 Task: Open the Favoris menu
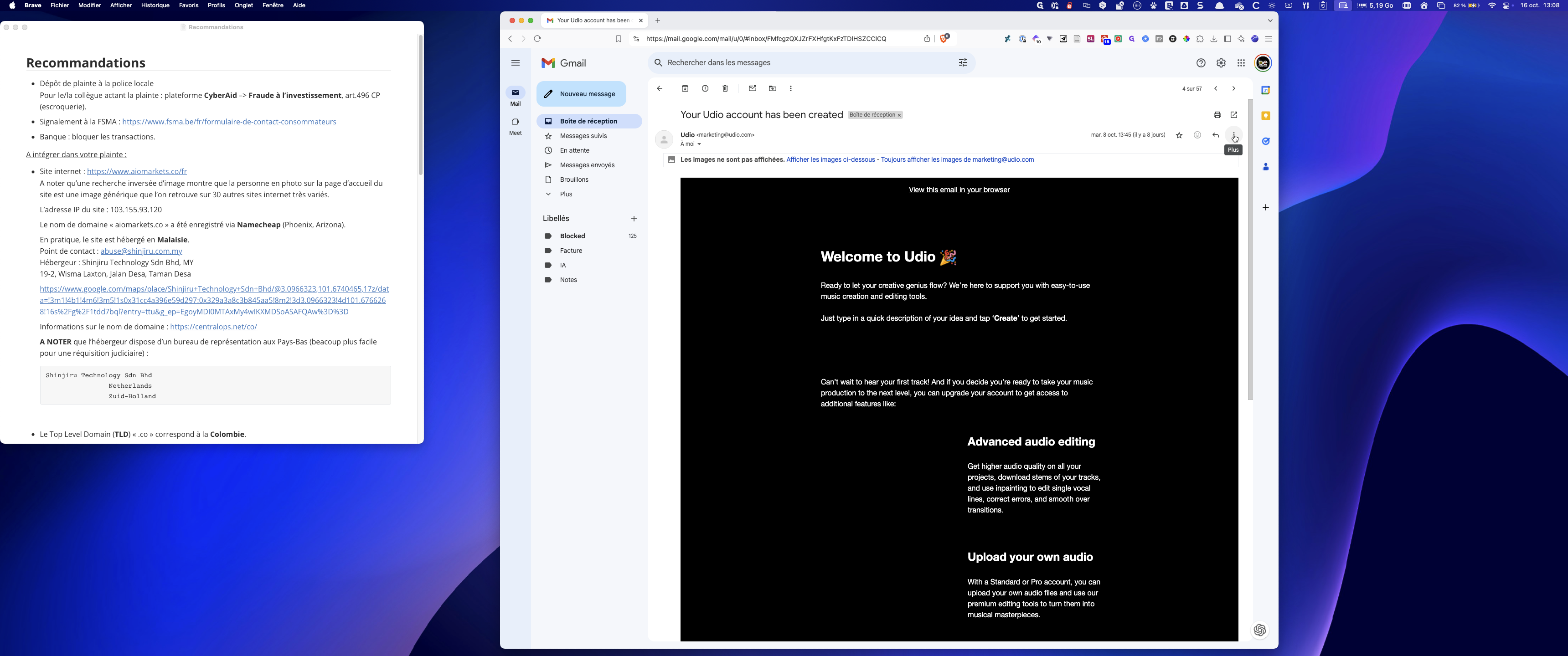coord(189,5)
